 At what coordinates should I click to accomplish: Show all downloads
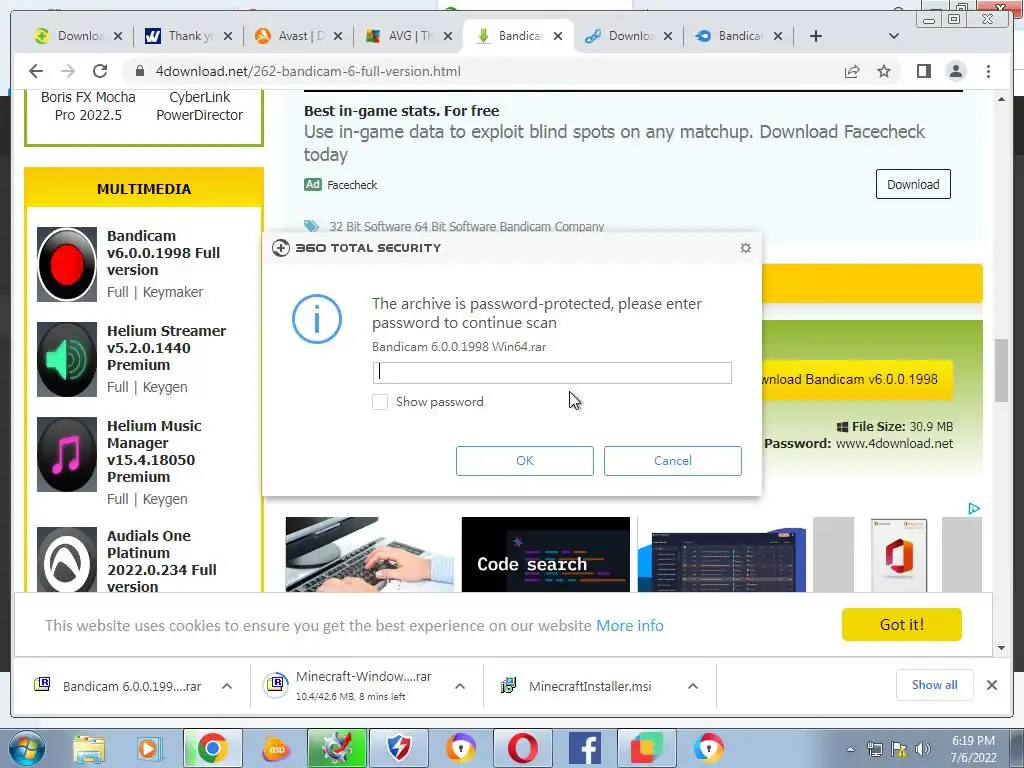pyautogui.click(x=935, y=685)
